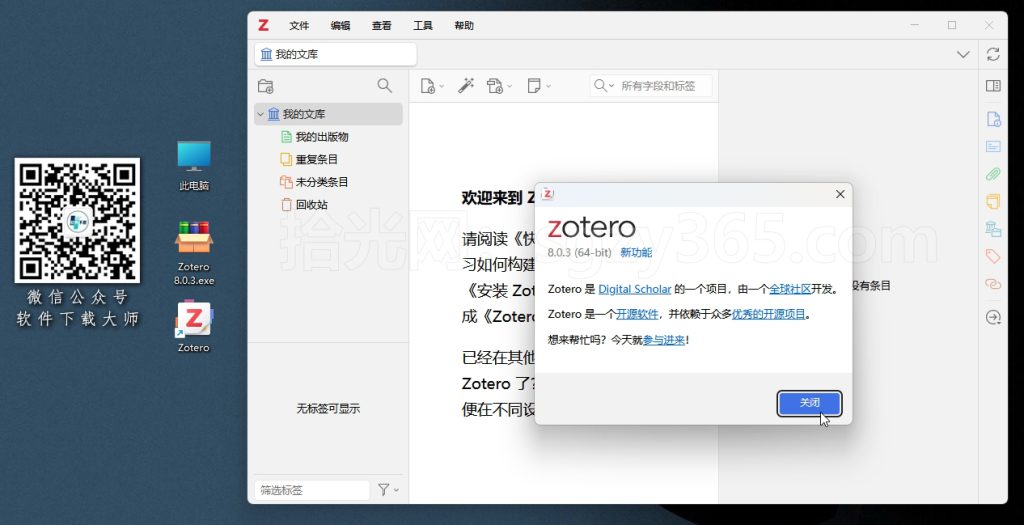Select the 此电脑 desktop icon
1024x525 pixels.
[x=194, y=167]
